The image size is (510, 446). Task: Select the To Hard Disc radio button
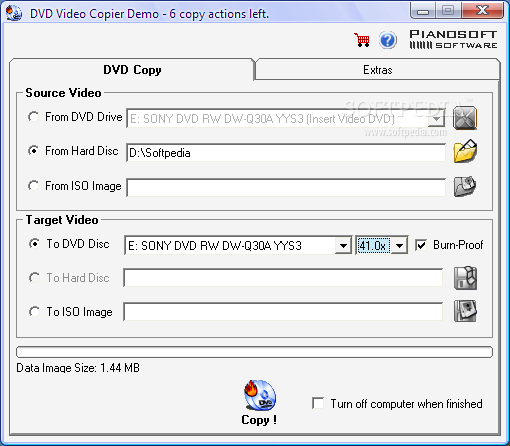34,278
